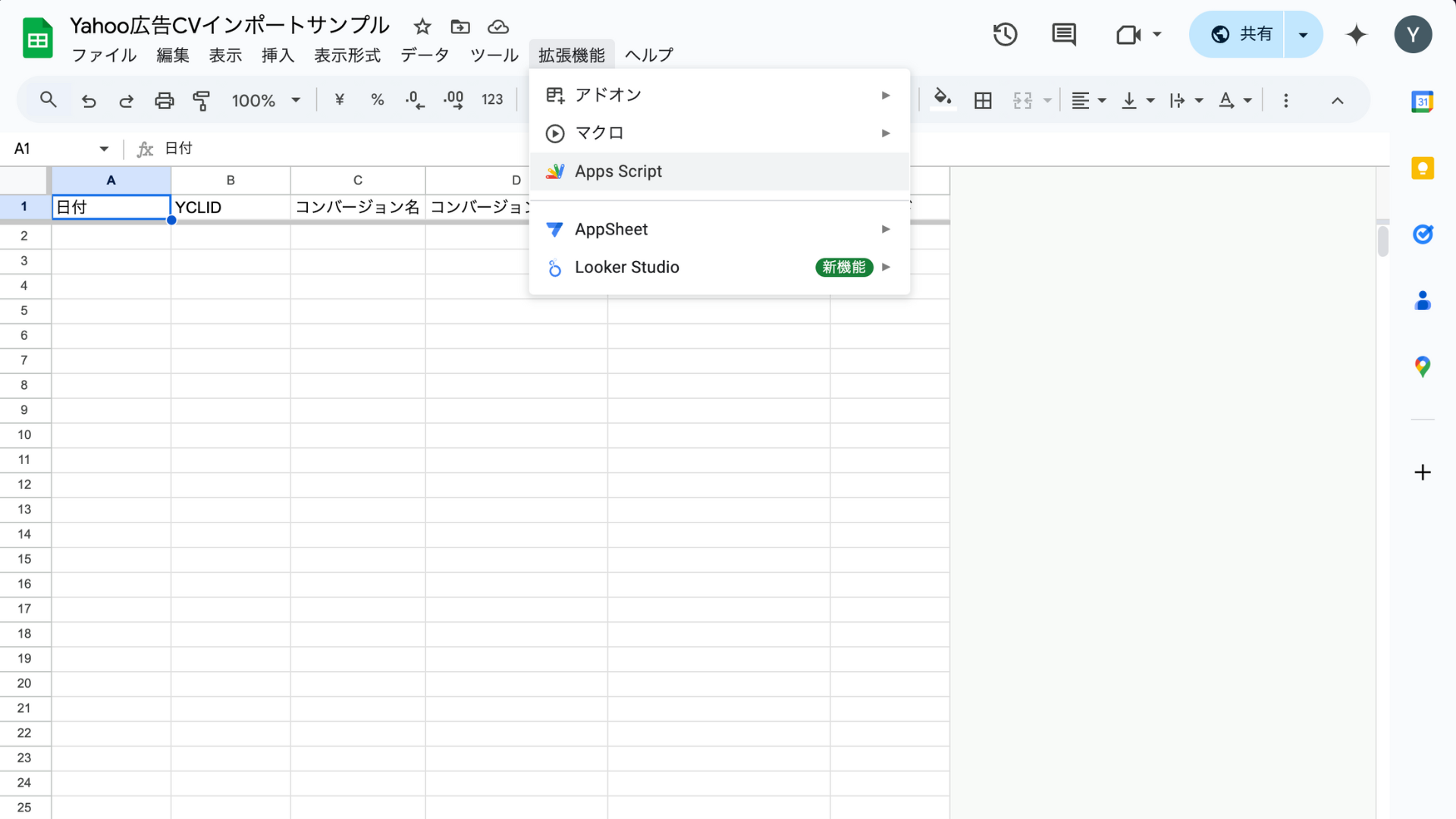Click the move to folder icon
This screenshot has height=819, width=1456.
[460, 27]
